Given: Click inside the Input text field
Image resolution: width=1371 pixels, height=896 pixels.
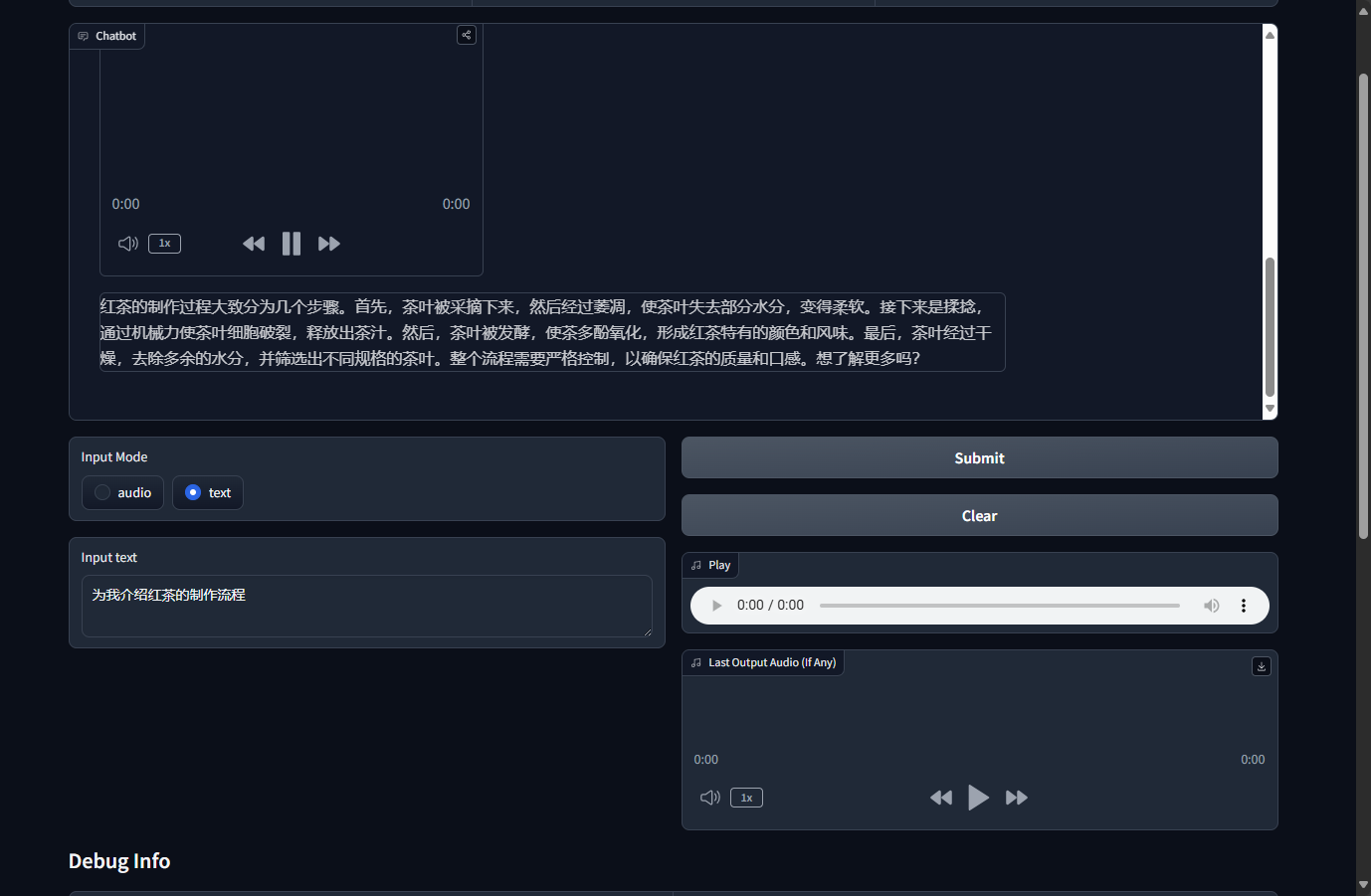Looking at the screenshot, I should [x=366, y=606].
